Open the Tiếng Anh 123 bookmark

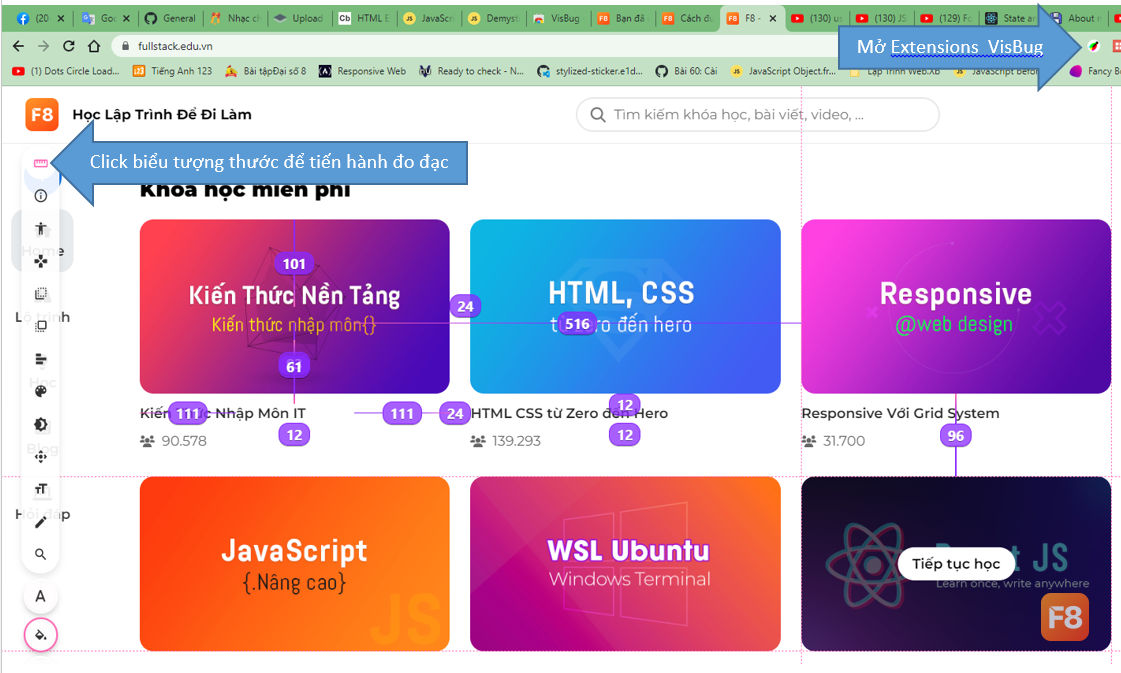(172, 71)
